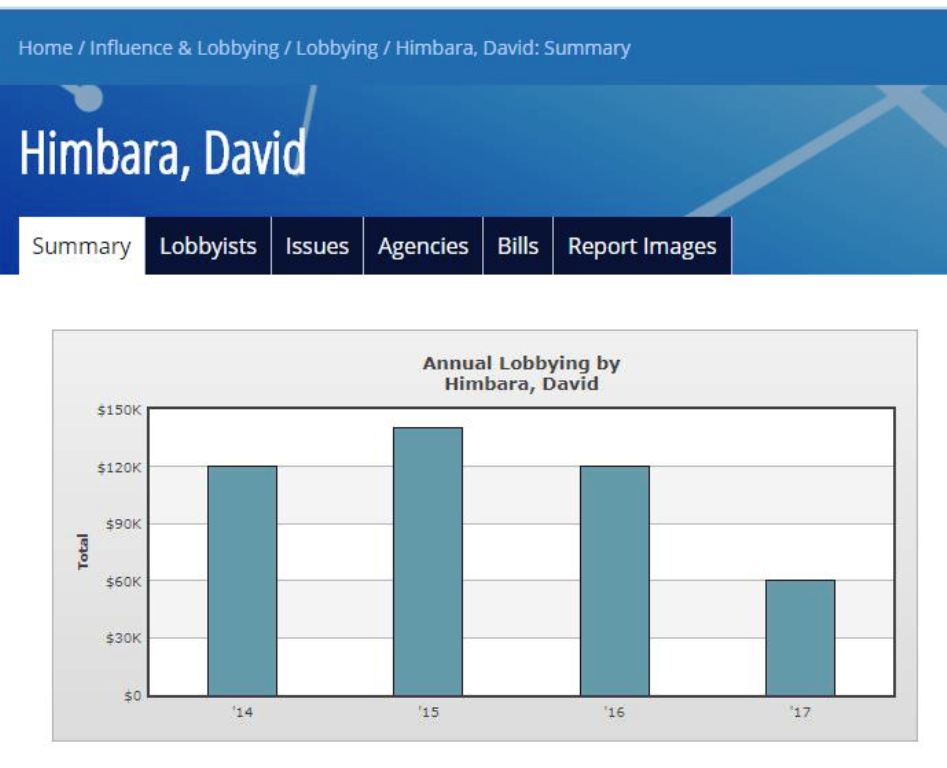Click the Total axis label
Viewport: 947px width, 768px height.
(83, 551)
